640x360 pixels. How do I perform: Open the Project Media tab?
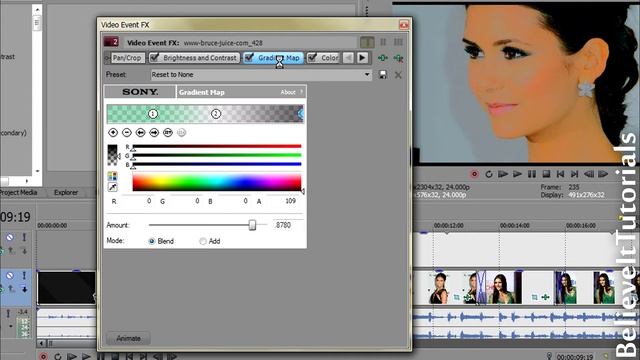tap(19, 192)
